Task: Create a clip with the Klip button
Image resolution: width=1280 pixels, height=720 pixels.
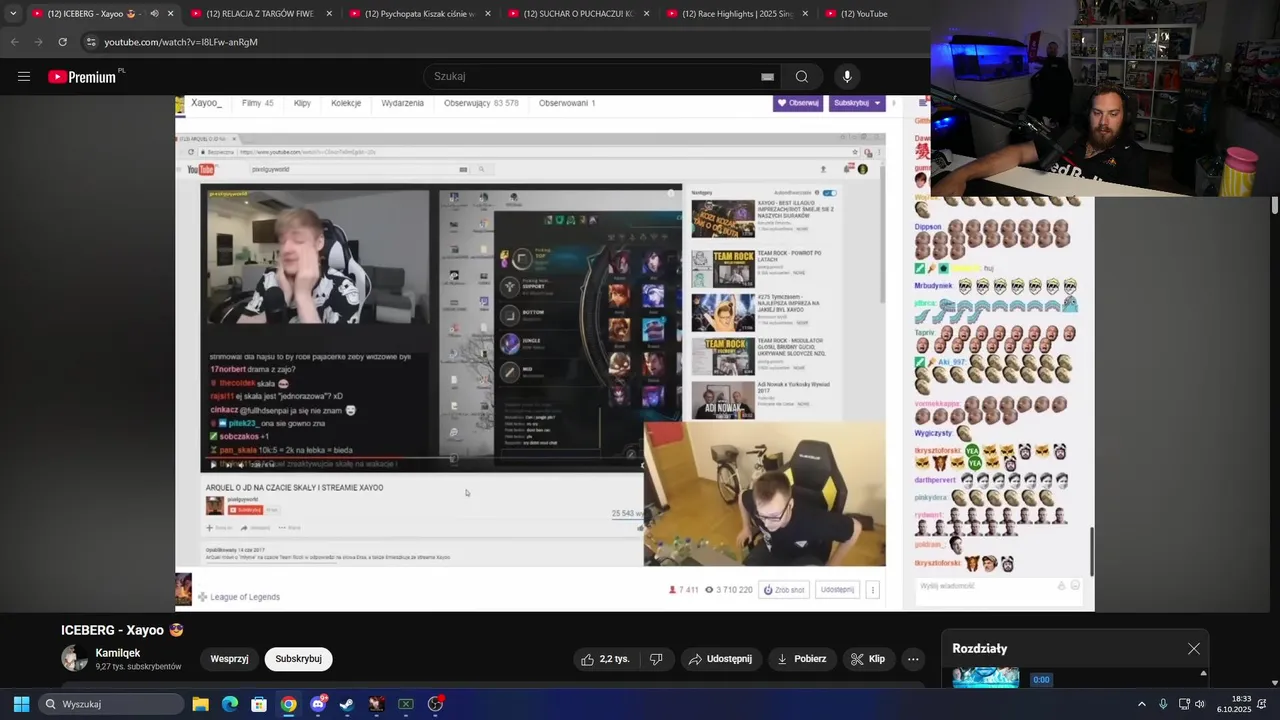Action: (x=868, y=659)
